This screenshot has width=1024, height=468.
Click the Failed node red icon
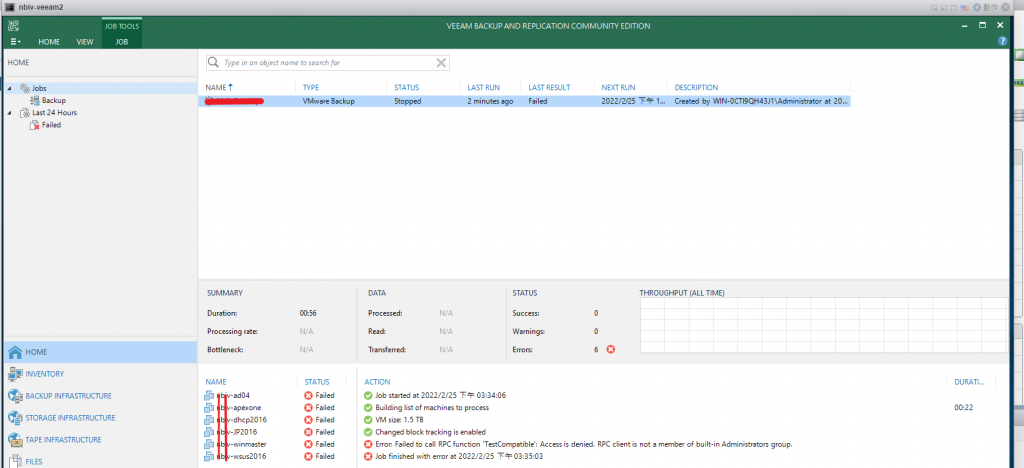[x=35, y=125]
